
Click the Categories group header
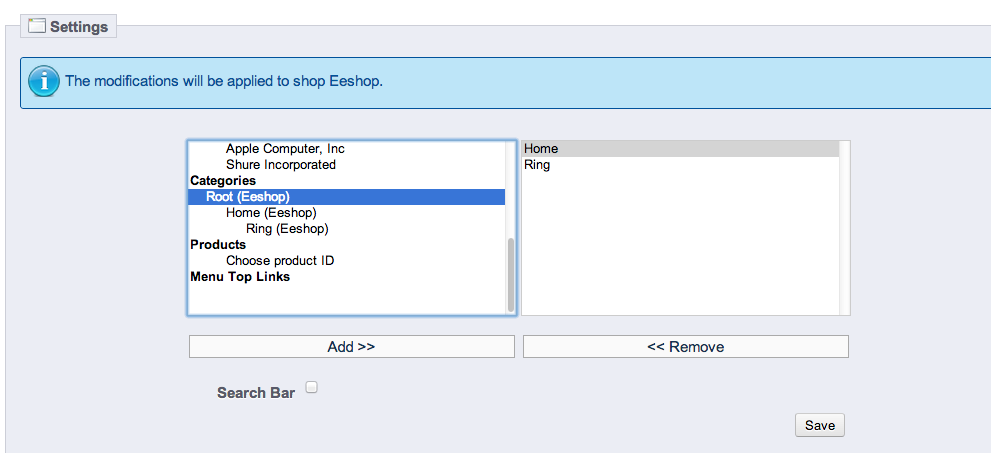pyautogui.click(x=223, y=181)
